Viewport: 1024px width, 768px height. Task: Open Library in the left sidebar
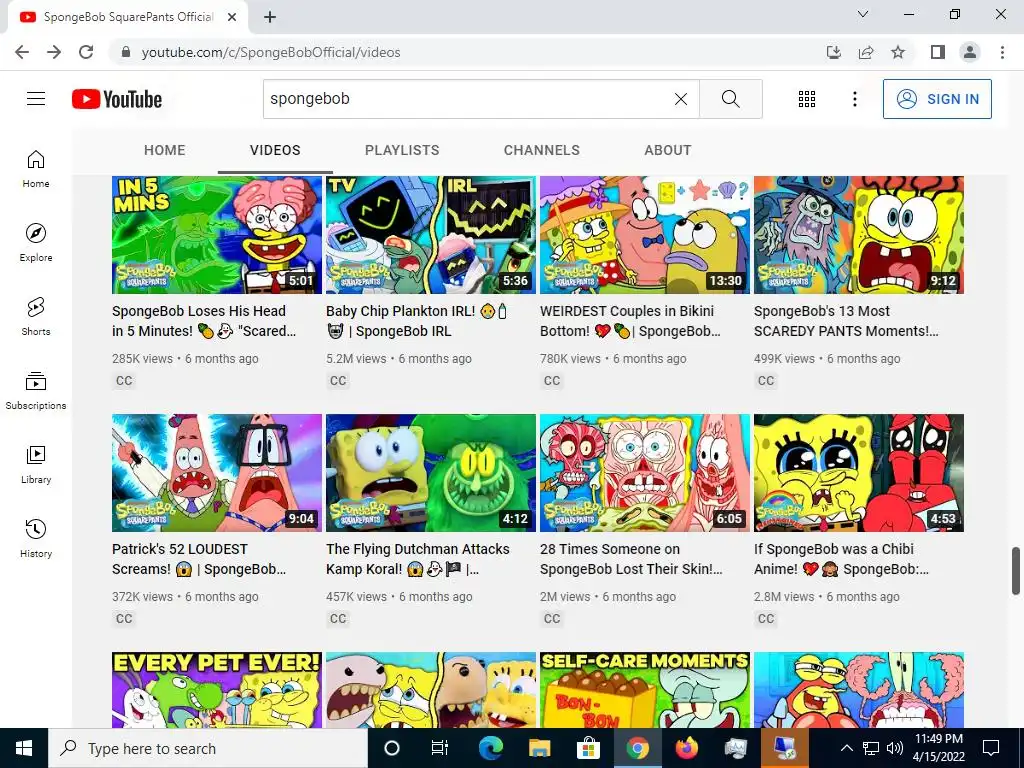pyautogui.click(x=36, y=464)
